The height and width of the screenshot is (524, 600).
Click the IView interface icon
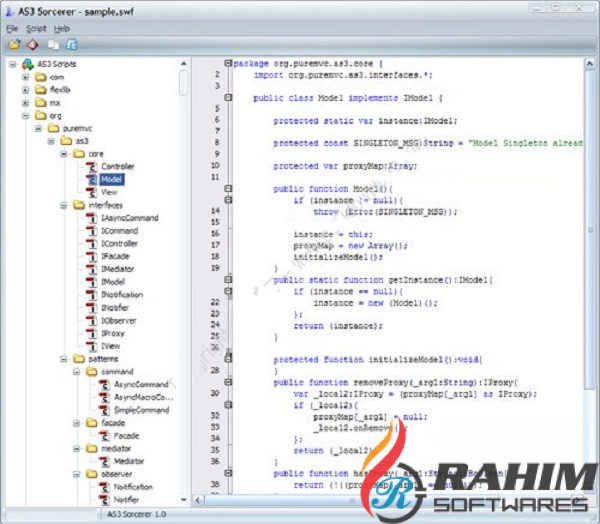coord(92,346)
